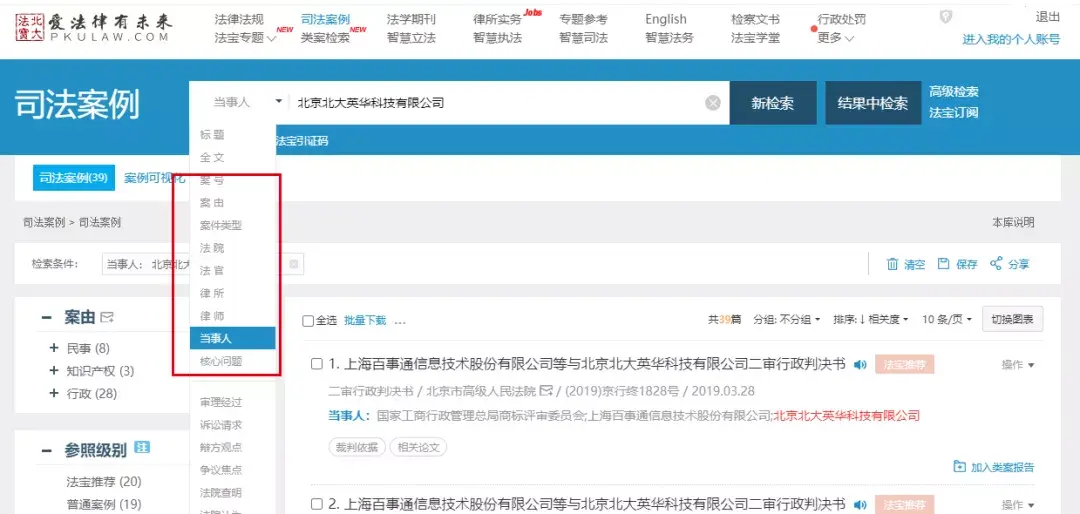Click the PKULAW logo
Screen dimensions: 1080x514
coord(94,28)
